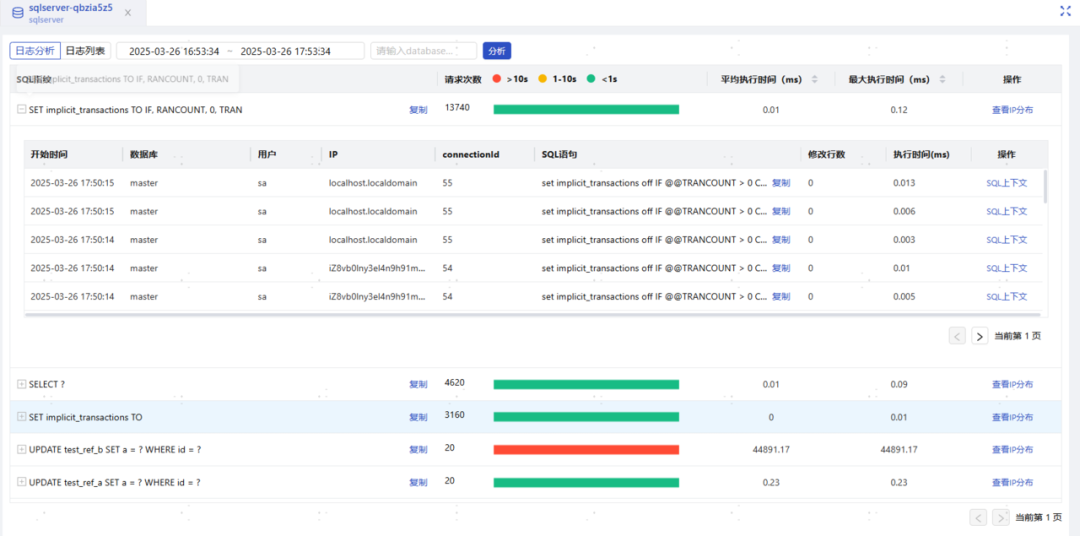
Task: Copy SQL statement of 0.013 ms row
Action: click(781, 183)
